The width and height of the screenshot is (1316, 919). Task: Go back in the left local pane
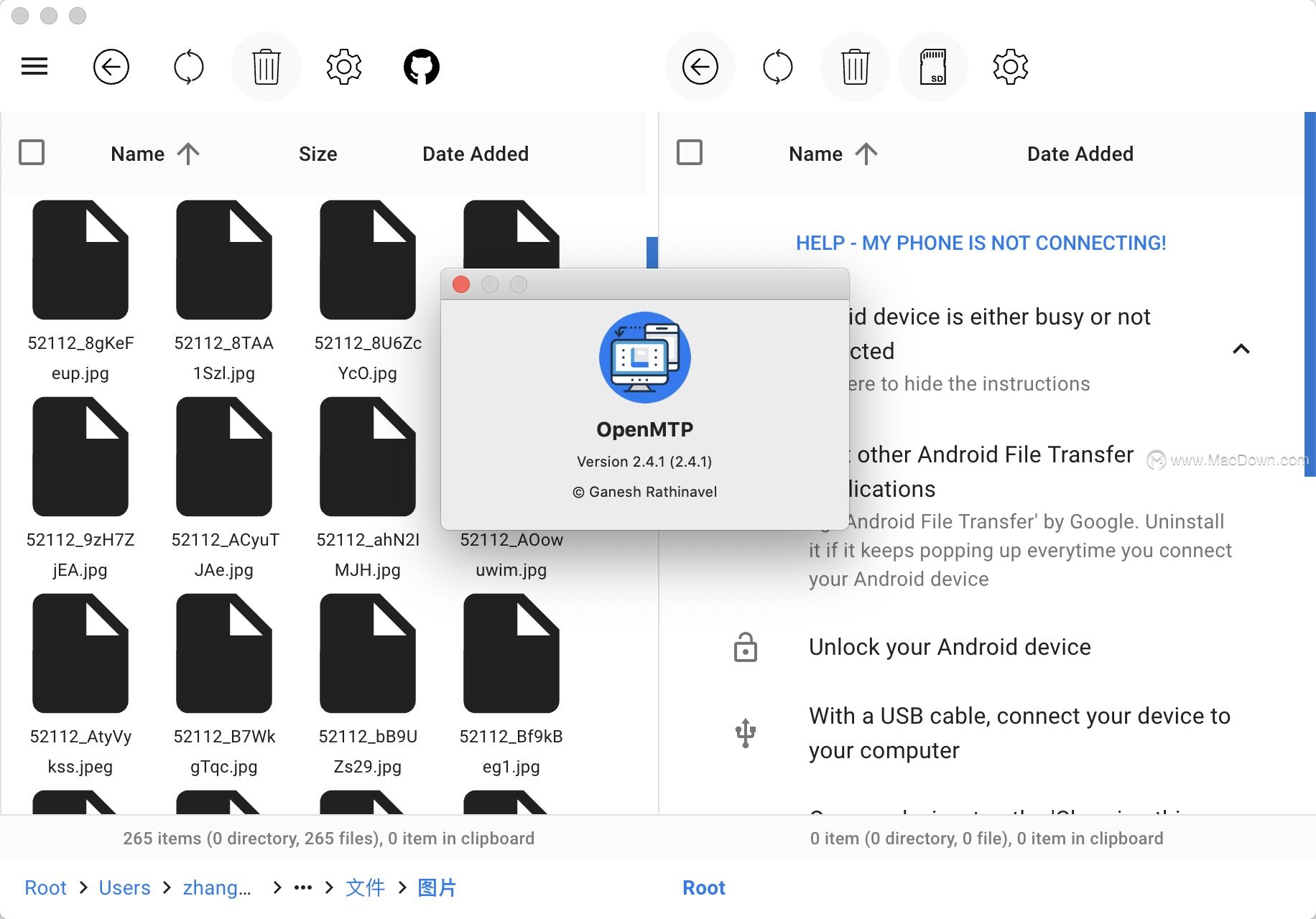click(x=111, y=67)
